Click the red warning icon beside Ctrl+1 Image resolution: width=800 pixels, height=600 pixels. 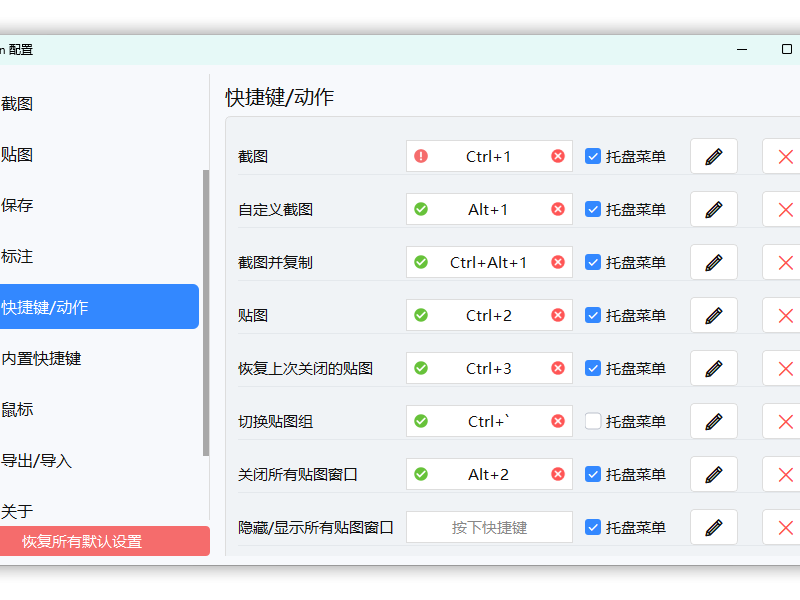[421, 156]
